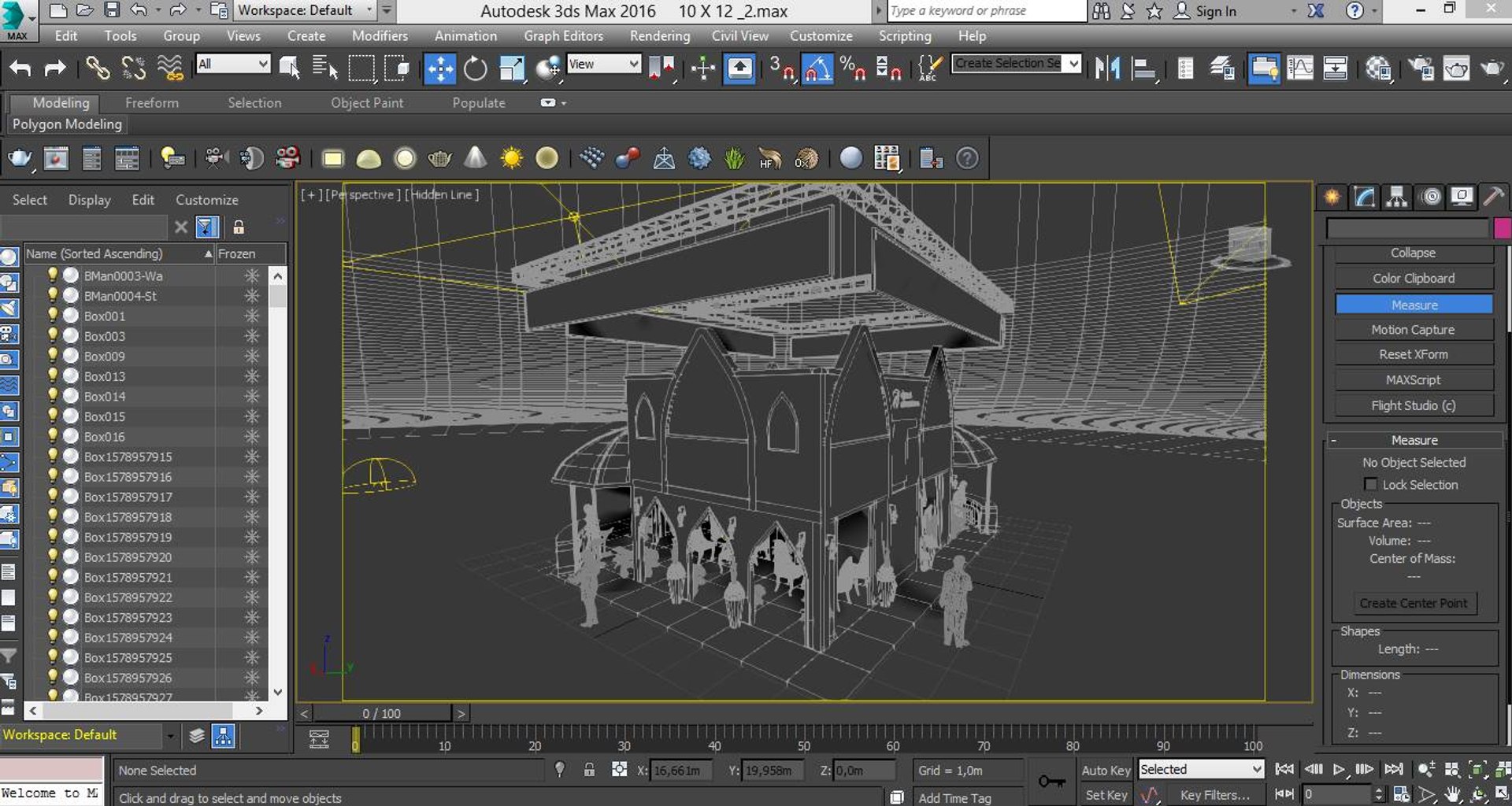Click the Create Center Point button

[1413, 603]
